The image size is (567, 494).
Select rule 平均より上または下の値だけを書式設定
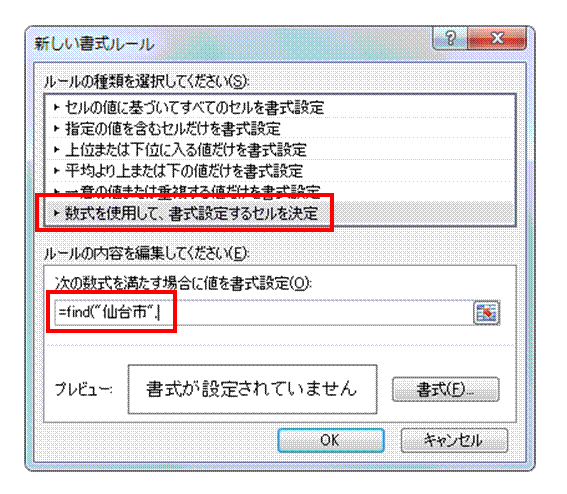(x=280, y=170)
